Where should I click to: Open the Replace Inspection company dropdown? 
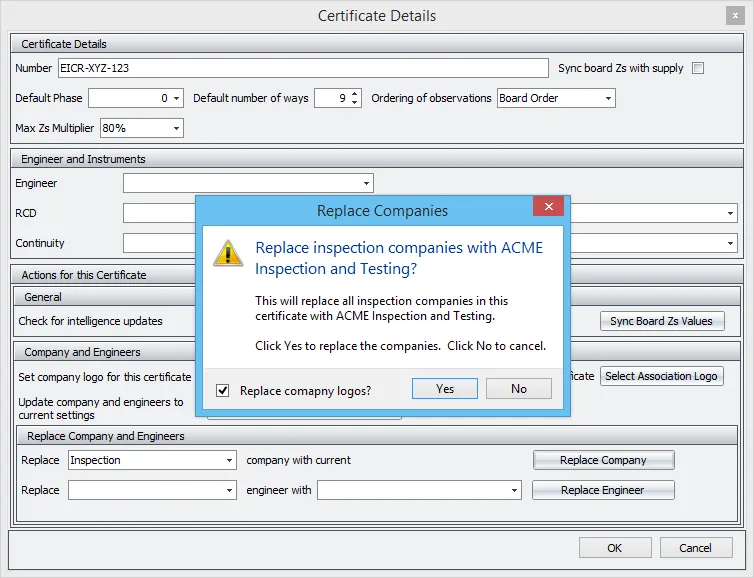(229, 460)
